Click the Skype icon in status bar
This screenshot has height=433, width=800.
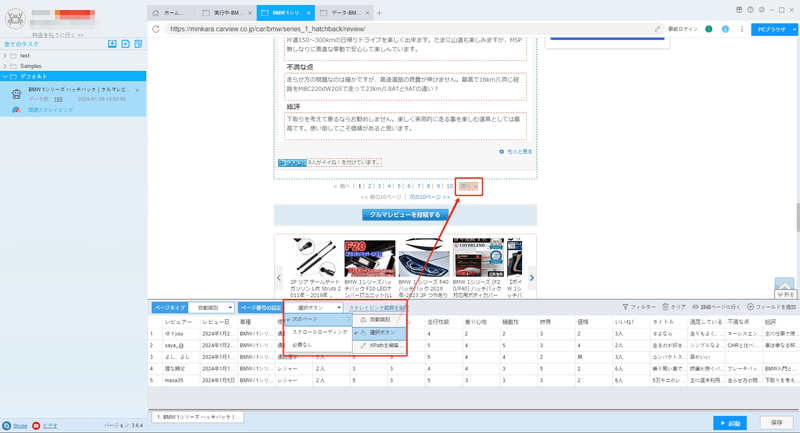coord(7,425)
